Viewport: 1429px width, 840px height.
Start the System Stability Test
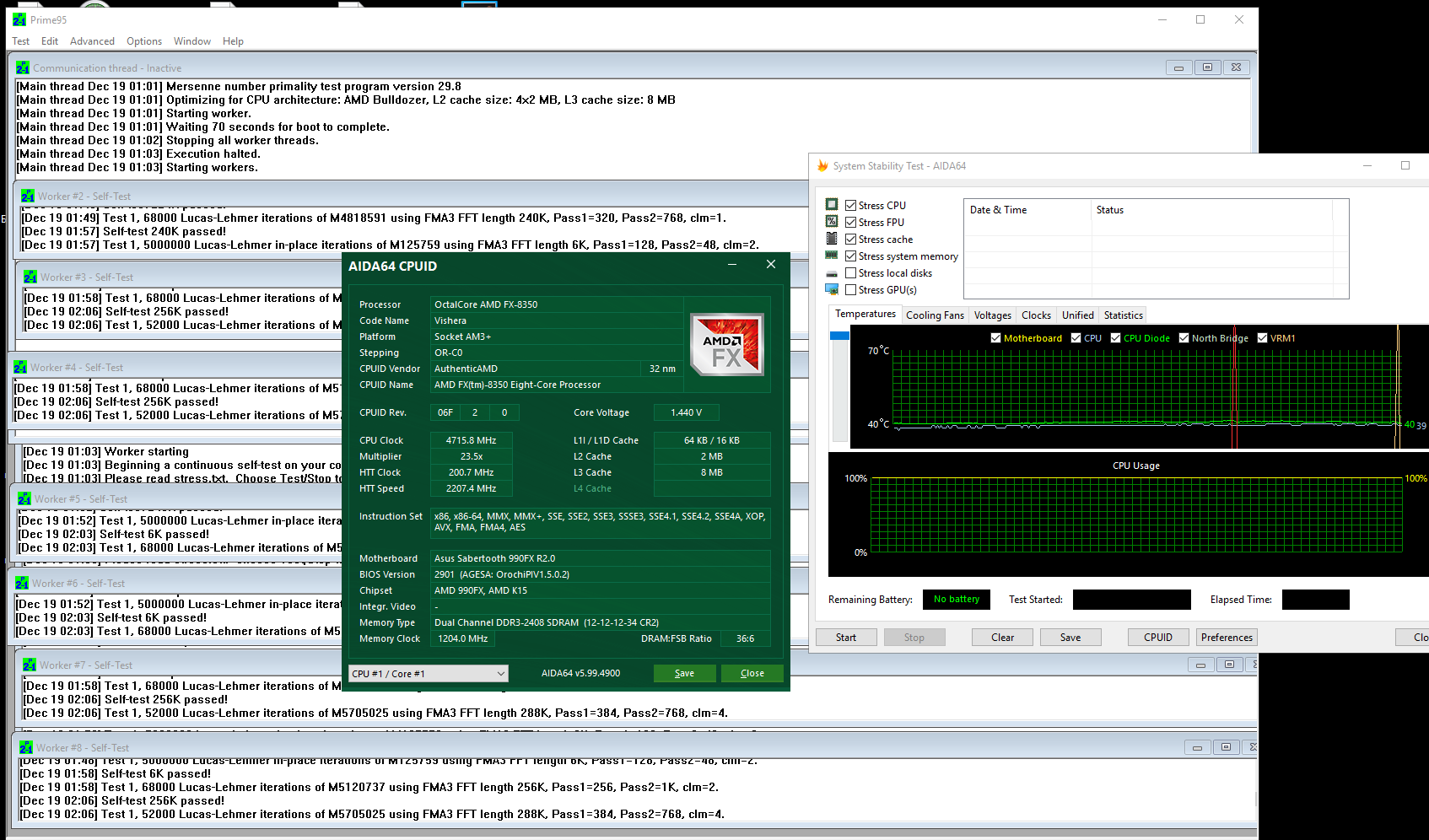click(x=846, y=638)
